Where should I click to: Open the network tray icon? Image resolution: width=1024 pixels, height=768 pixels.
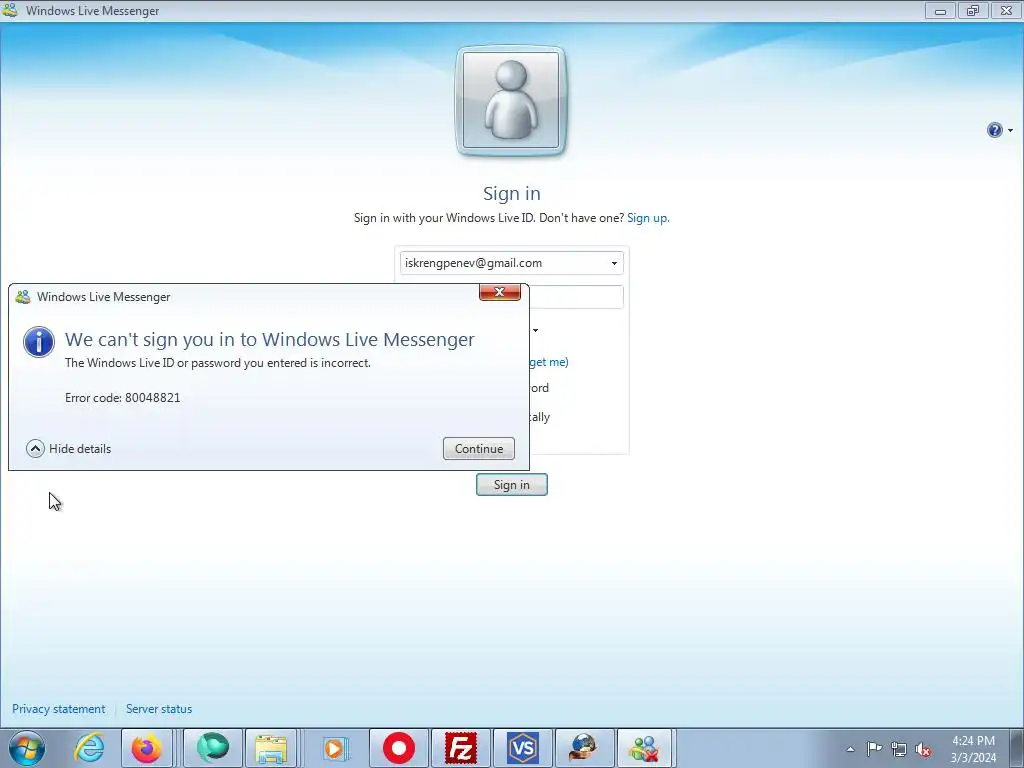899,749
